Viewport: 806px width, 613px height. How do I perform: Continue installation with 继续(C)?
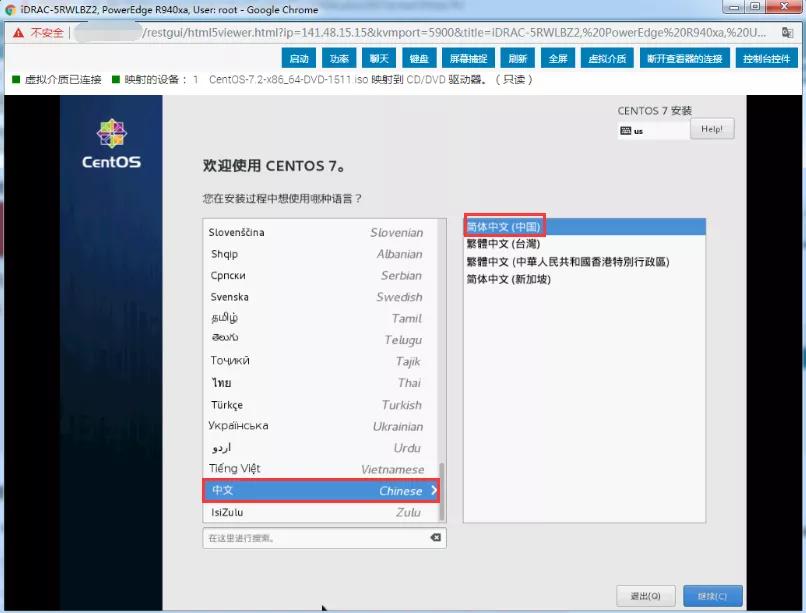711,595
